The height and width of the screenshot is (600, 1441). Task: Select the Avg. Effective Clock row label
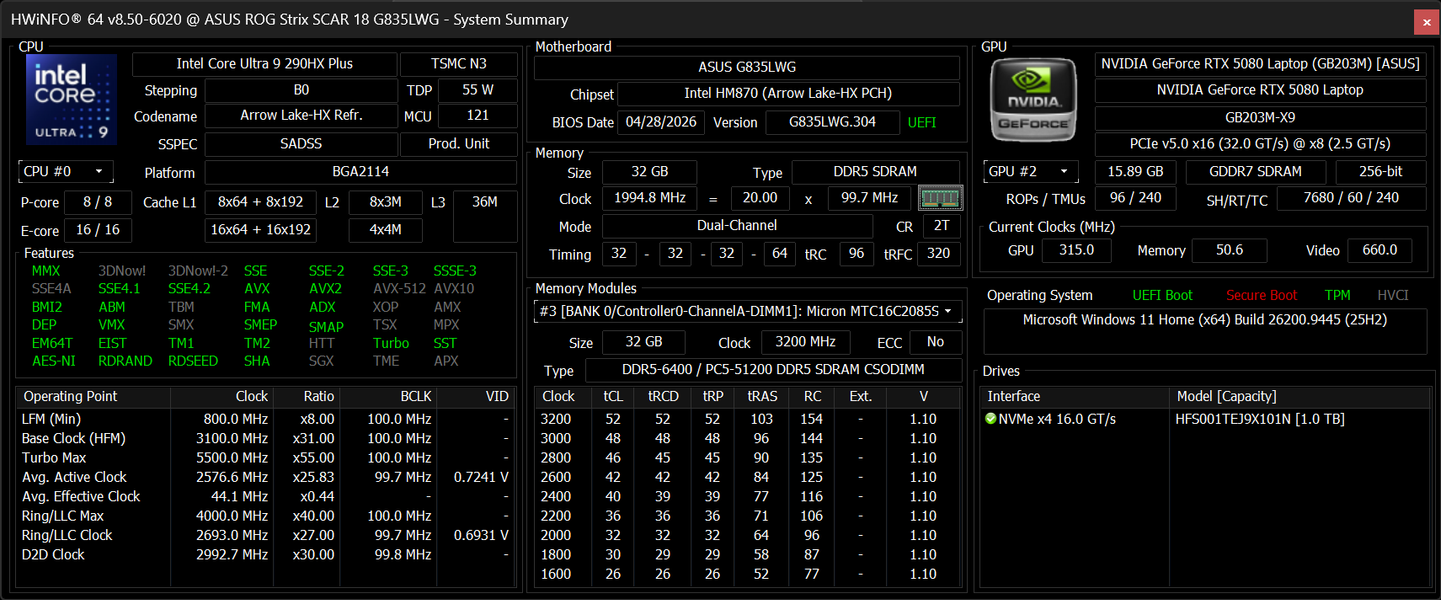81,496
